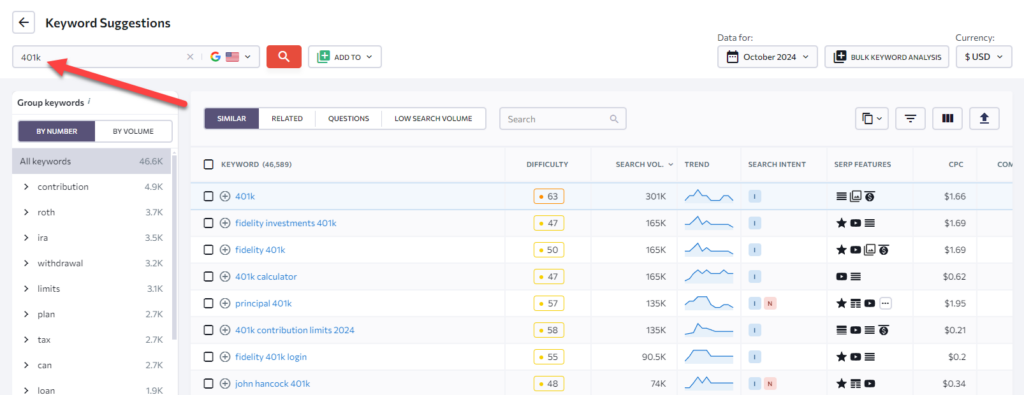
Task: Go back using the arrow button
Action: coord(24,23)
